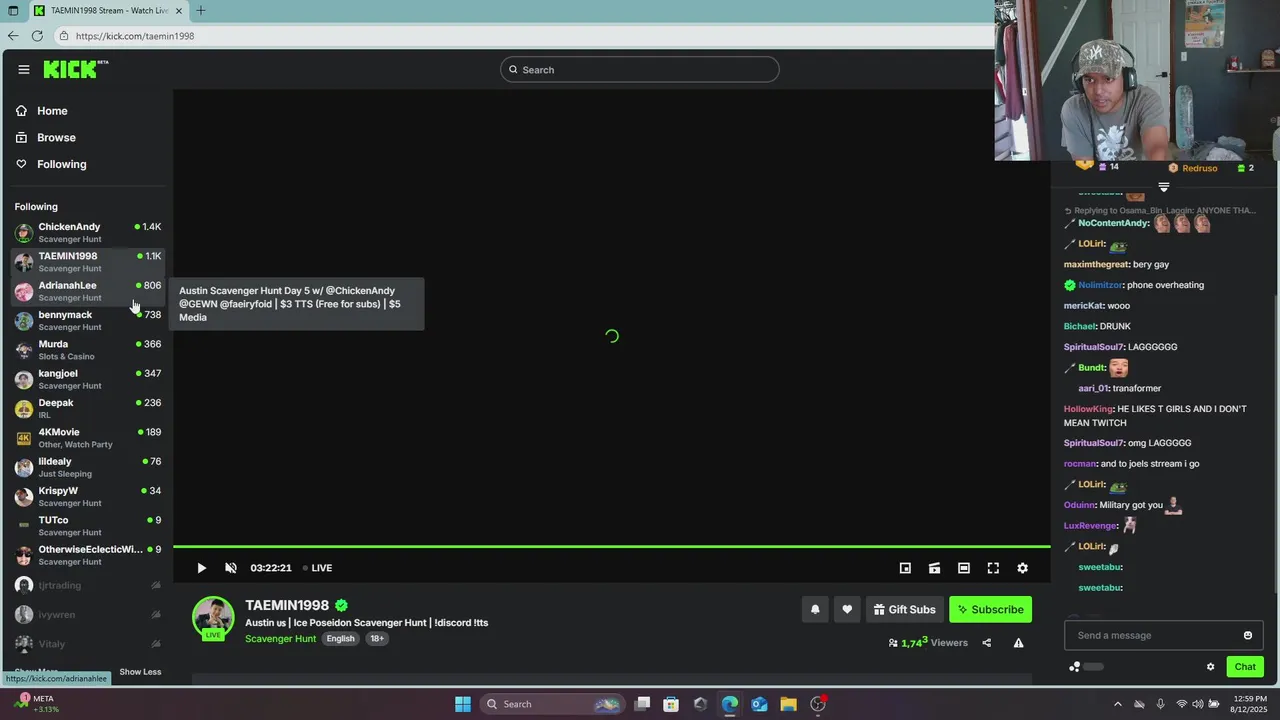This screenshot has width=1280, height=720.
Task: Open chat settings gear
Action: (1210, 667)
